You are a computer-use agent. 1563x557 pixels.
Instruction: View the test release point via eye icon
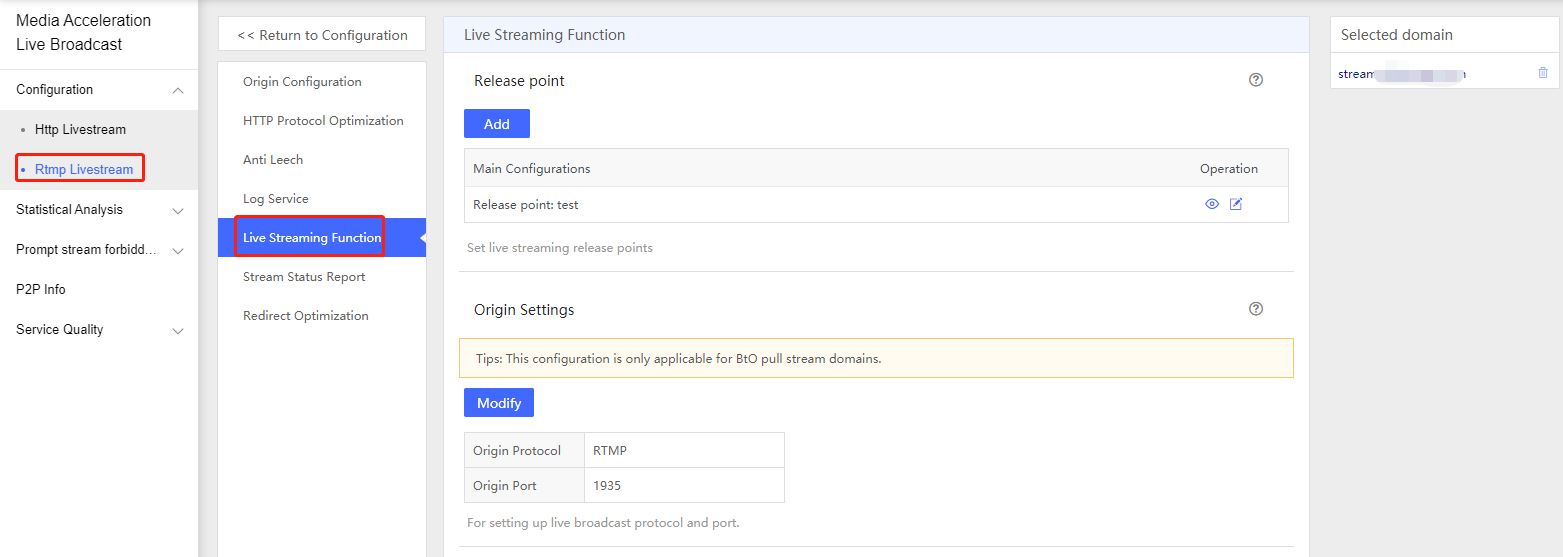coord(1212,204)
